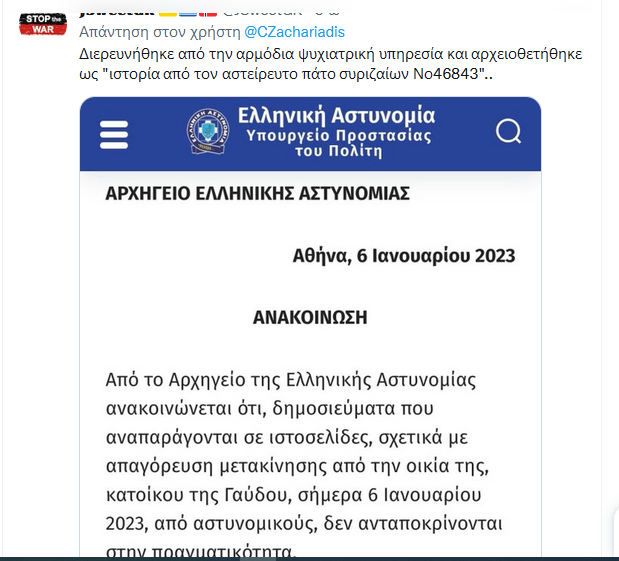619x561 pixels.
Task: Click the Υπουργείο Προστασίας του Πολίτη subtitle
Action: tap(339, 143)
